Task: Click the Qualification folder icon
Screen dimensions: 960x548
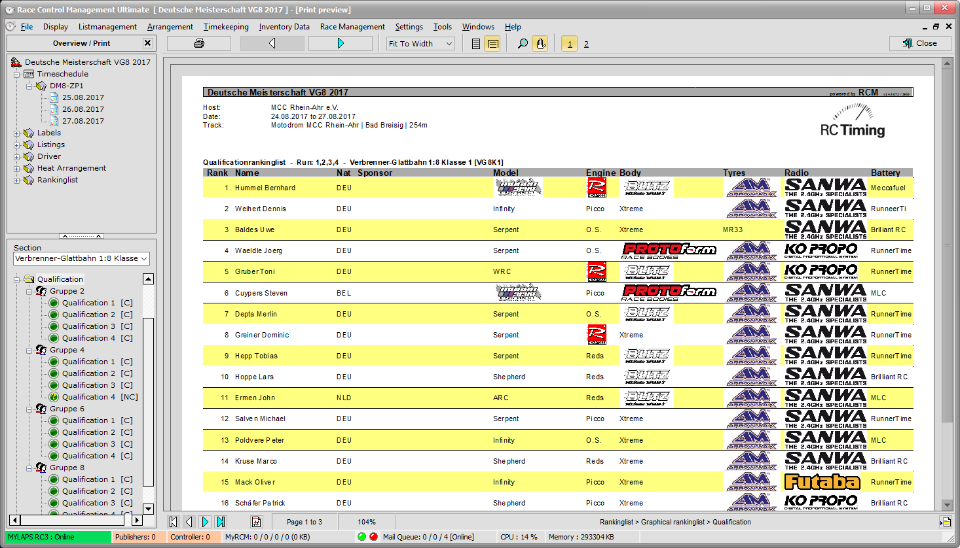Action: click(29, 279)
